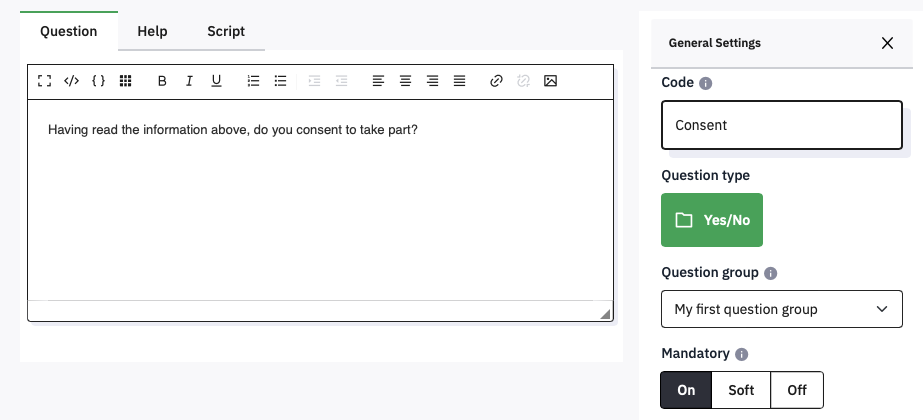
Task: Set Mandatory to Soft
Action: [x=741, y=390]
